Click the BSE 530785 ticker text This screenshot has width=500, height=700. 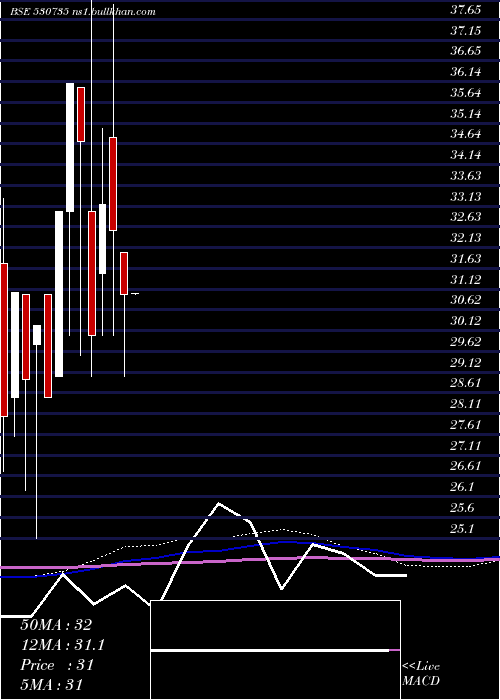coord(39,12)
